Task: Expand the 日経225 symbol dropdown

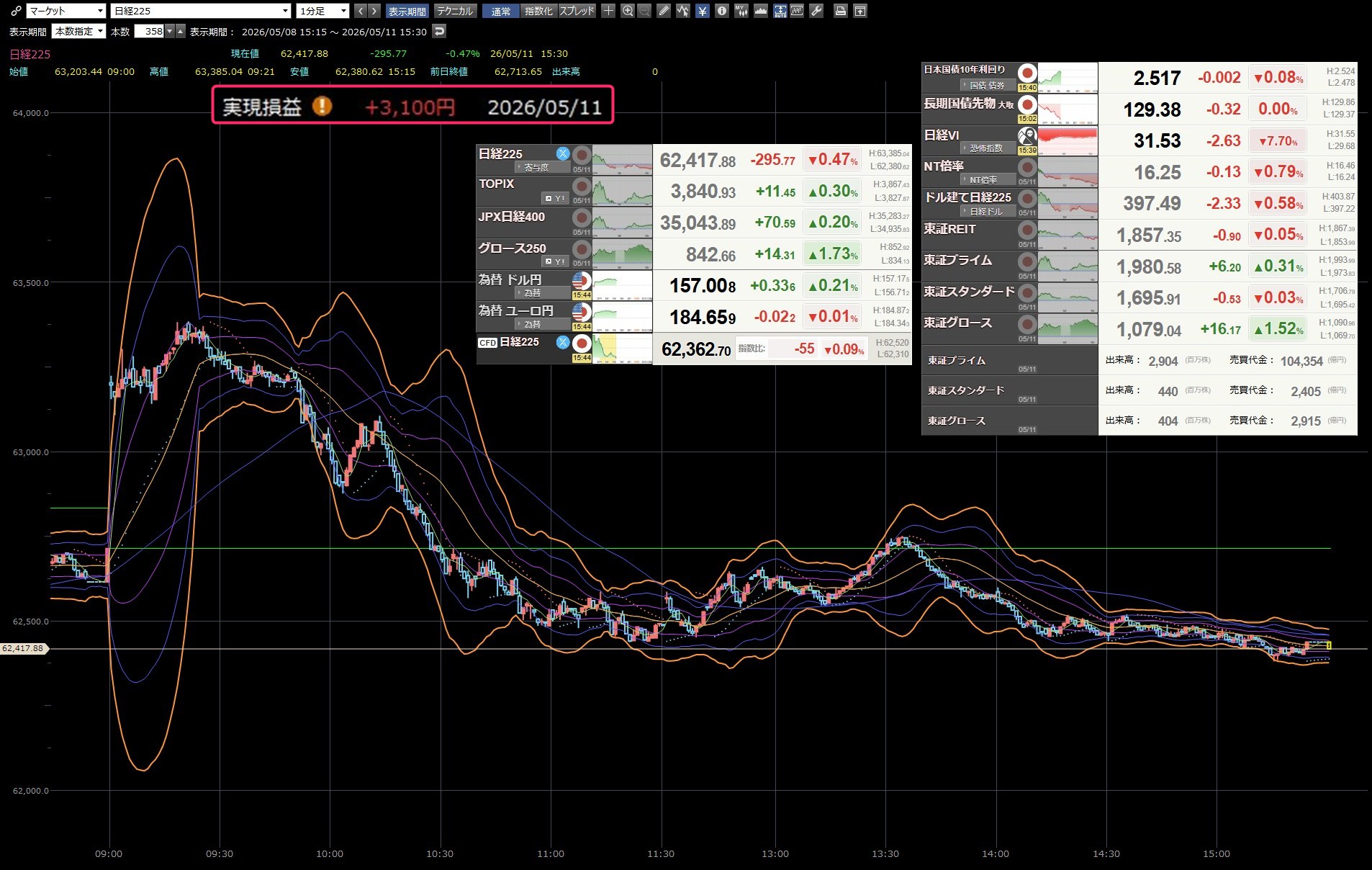Action: [201, 11]
